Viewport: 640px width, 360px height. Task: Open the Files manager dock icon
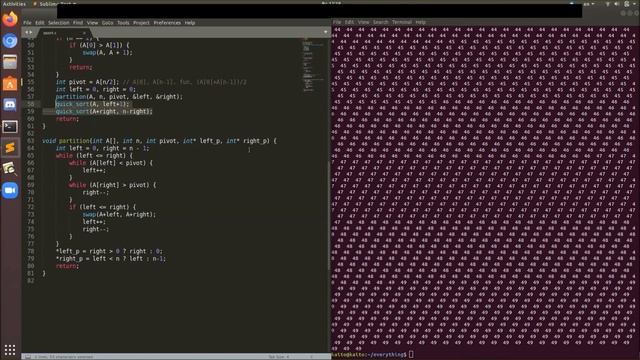(x=10, y=62)
